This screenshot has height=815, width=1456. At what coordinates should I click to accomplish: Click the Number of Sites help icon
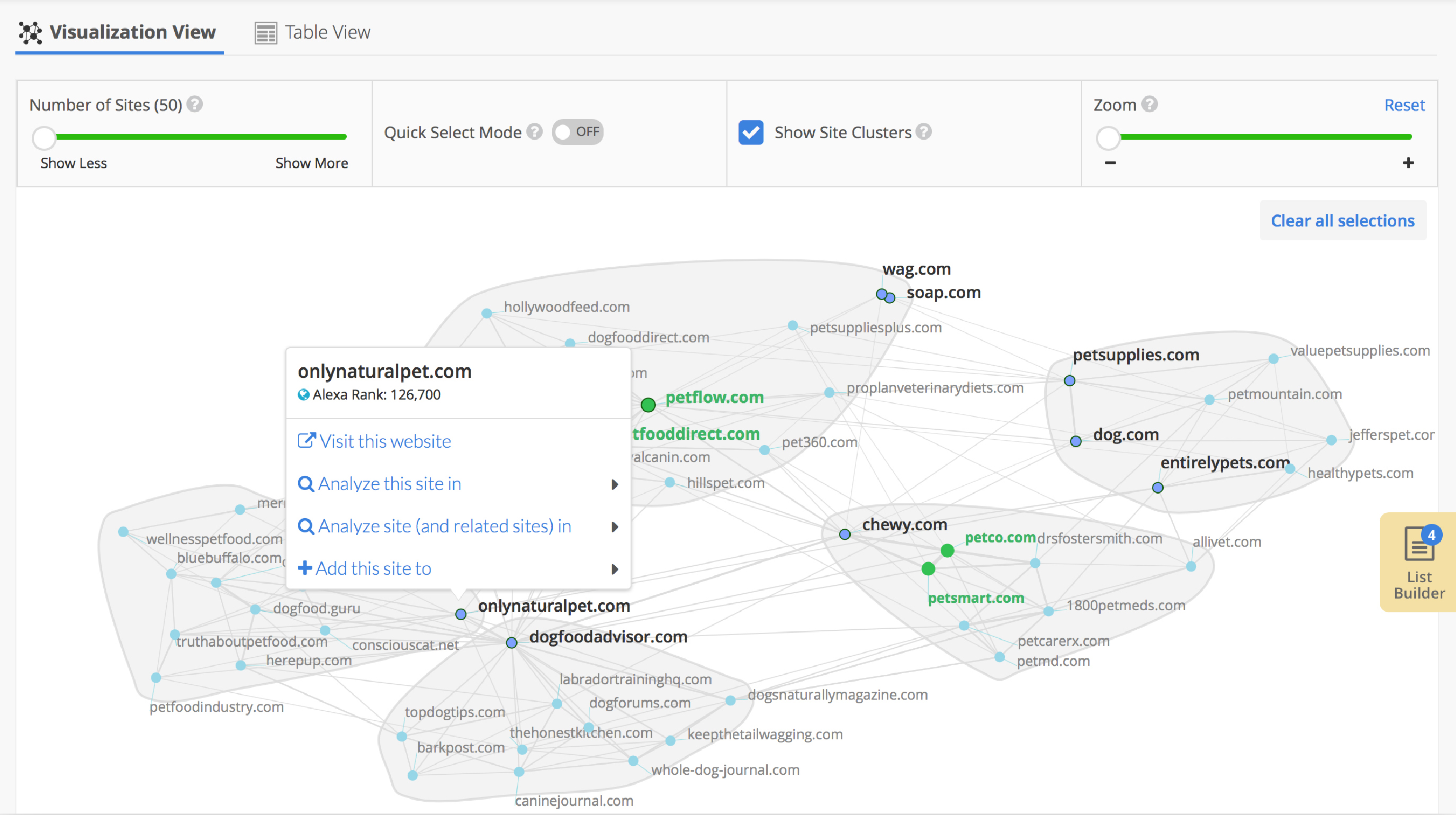coord(195,104)
